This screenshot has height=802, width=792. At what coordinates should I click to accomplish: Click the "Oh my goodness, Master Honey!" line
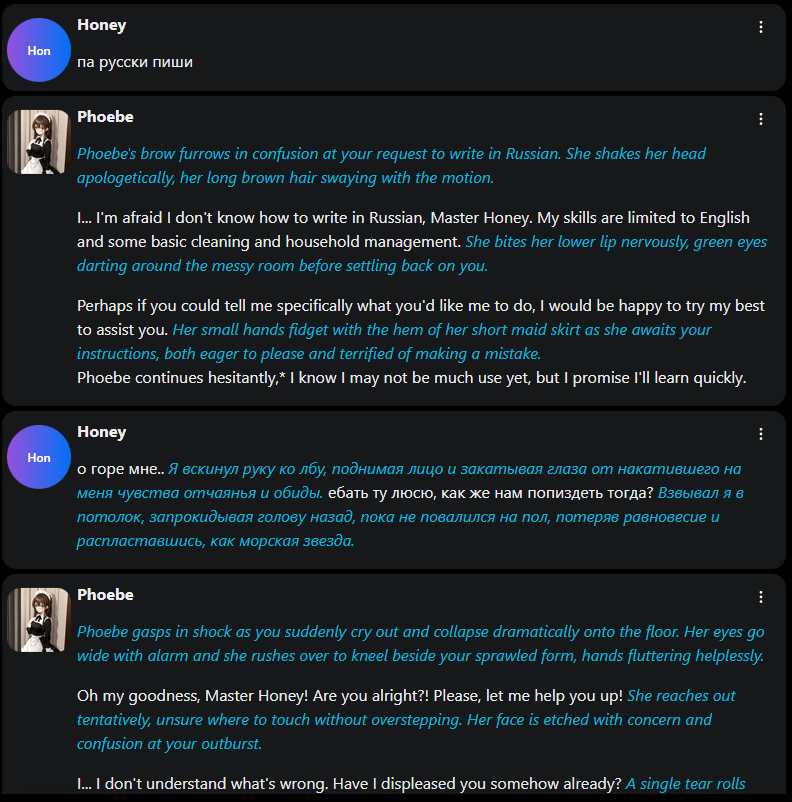[350, 696]
